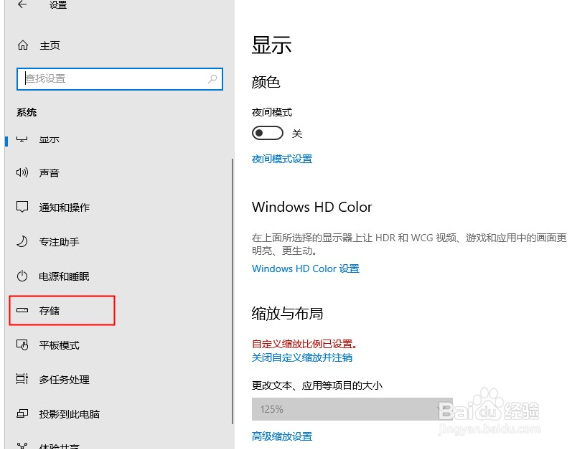
Task: Click the projecting to this PC icon
Action: 22,414
